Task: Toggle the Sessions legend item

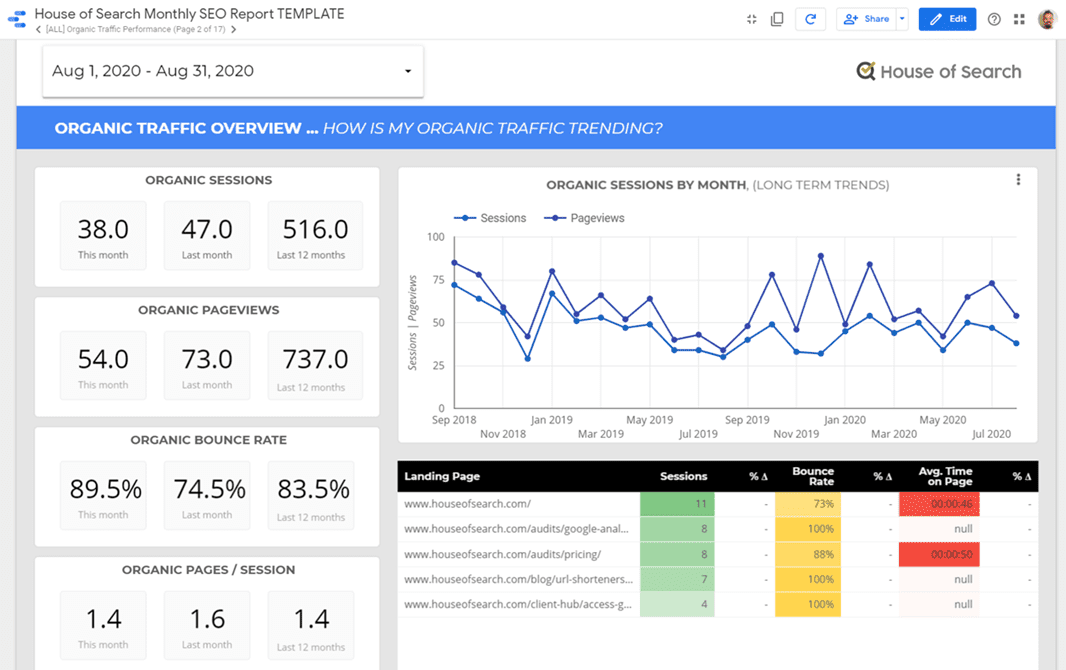Action: pyautogui.click(x=490, y=218)
